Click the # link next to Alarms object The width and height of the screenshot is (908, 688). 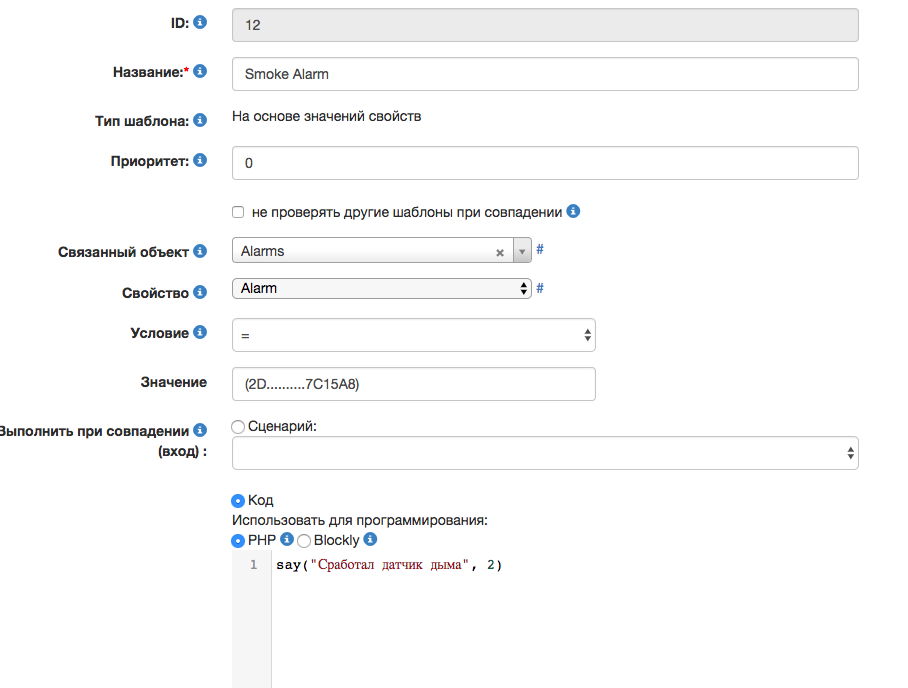540,249
